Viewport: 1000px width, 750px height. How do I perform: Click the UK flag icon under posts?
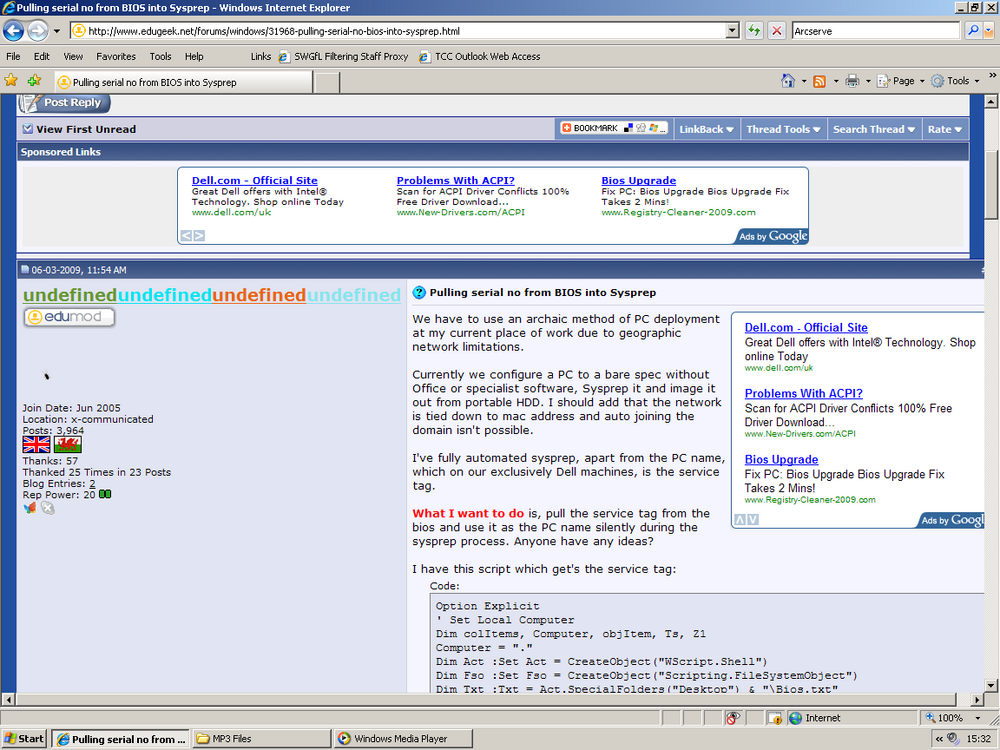point(36,445)
